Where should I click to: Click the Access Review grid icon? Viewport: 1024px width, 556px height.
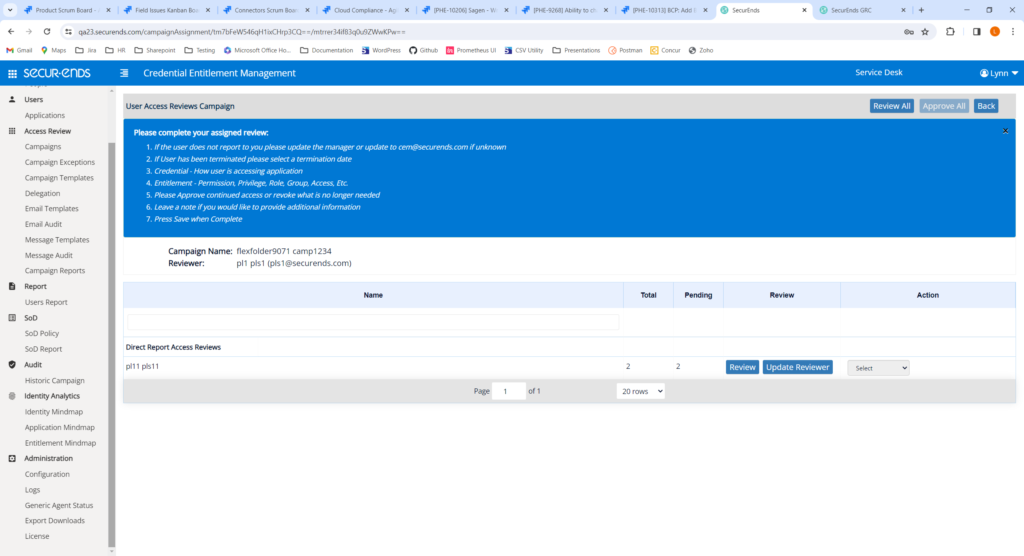click(12, 131)
